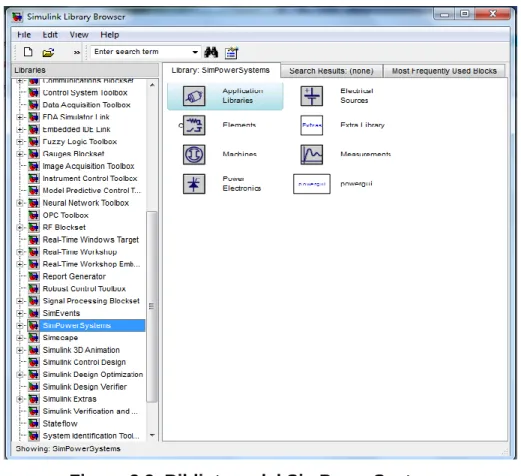Screen dimensions: 521x476
Task: Open the Edit menu
Action: pos(50,35)
